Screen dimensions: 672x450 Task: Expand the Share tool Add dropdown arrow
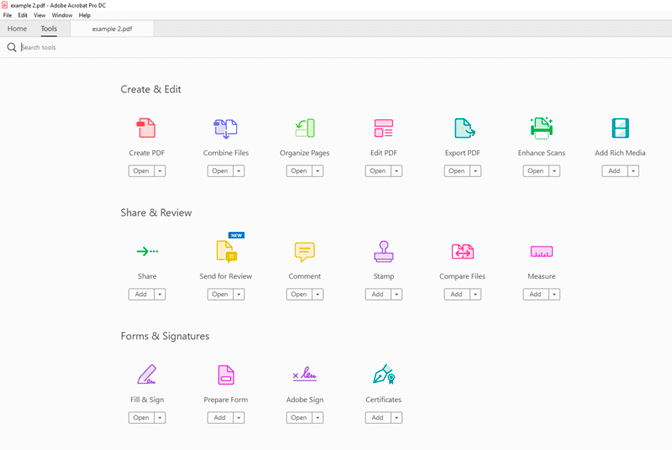160,294
